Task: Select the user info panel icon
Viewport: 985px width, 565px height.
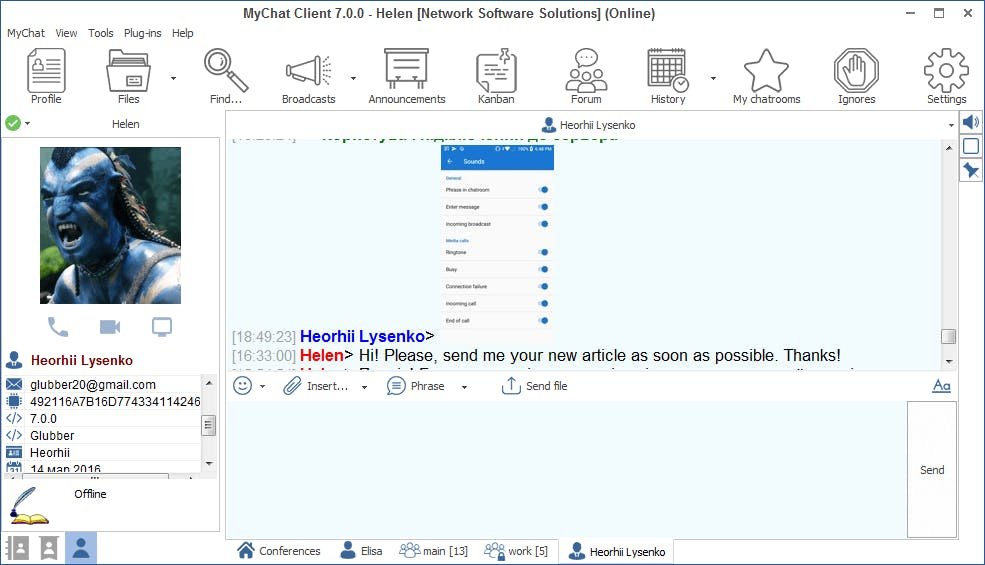Action: point(81,548)
